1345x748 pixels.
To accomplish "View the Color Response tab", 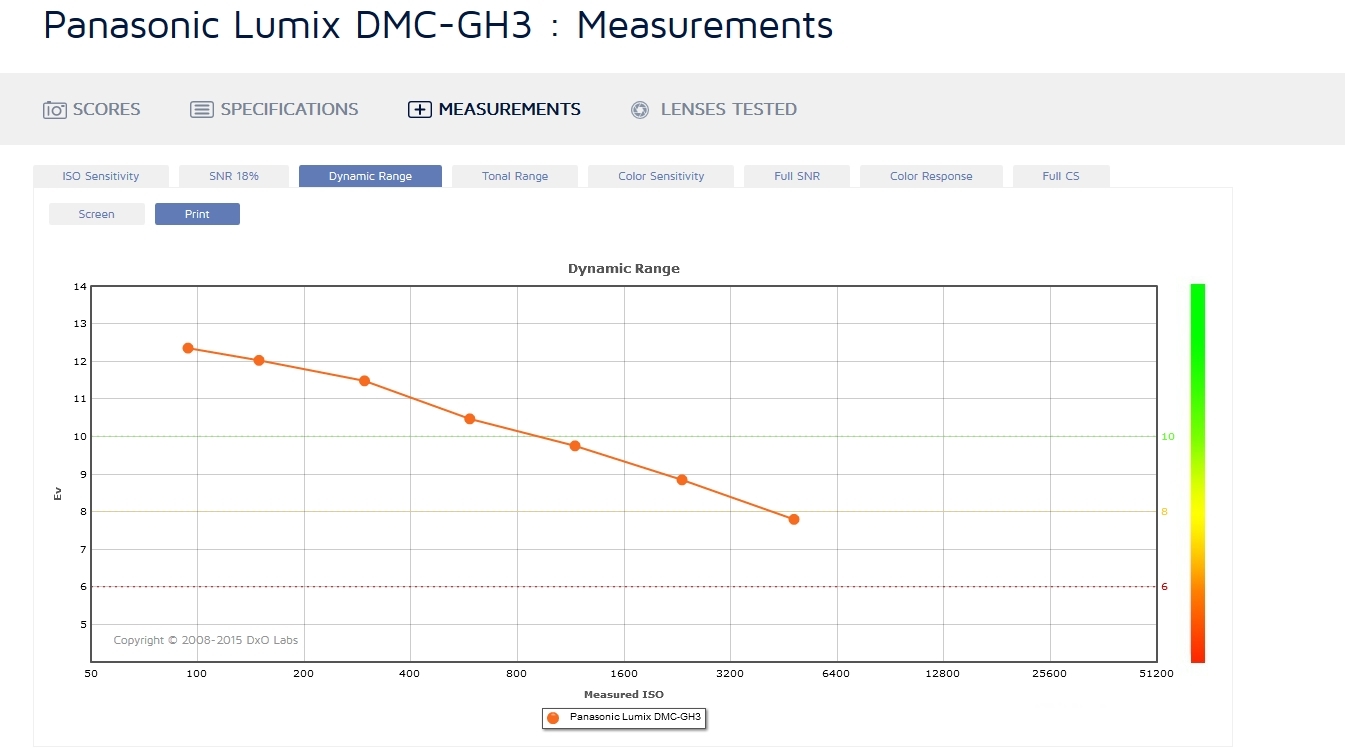I will click(x=931, y=176).
